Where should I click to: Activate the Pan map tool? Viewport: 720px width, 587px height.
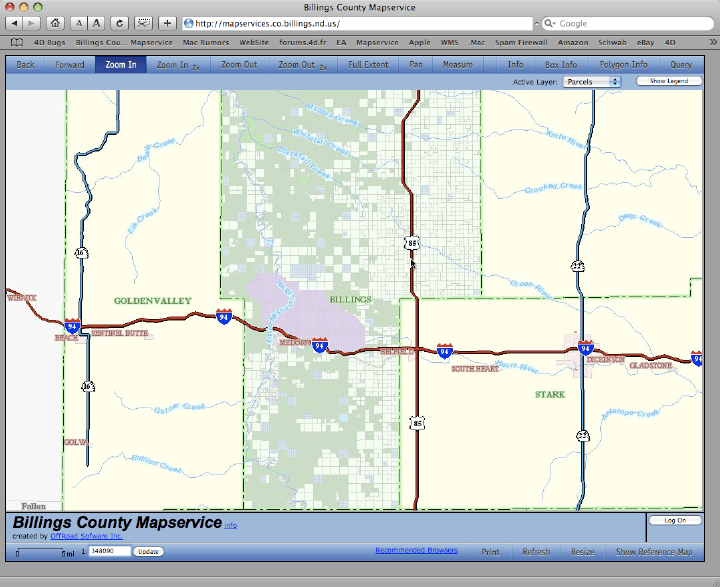point(416,64)
